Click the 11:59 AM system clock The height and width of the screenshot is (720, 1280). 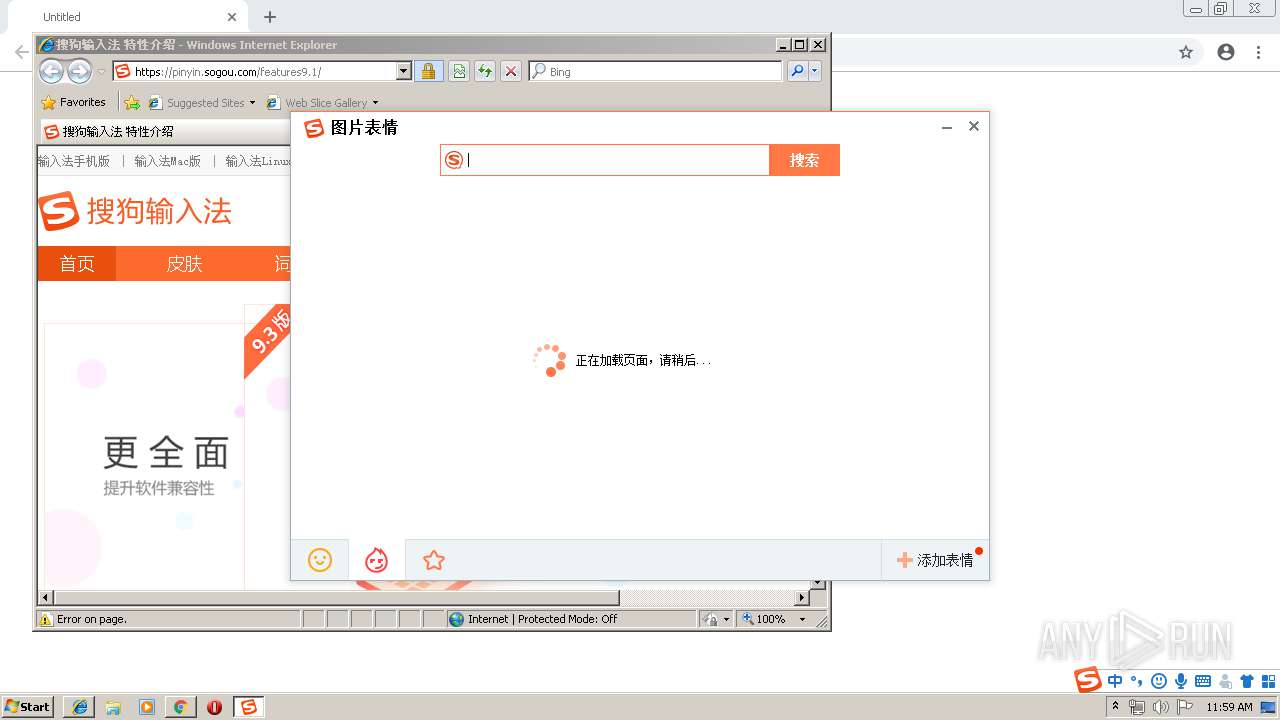(1230, 707)
